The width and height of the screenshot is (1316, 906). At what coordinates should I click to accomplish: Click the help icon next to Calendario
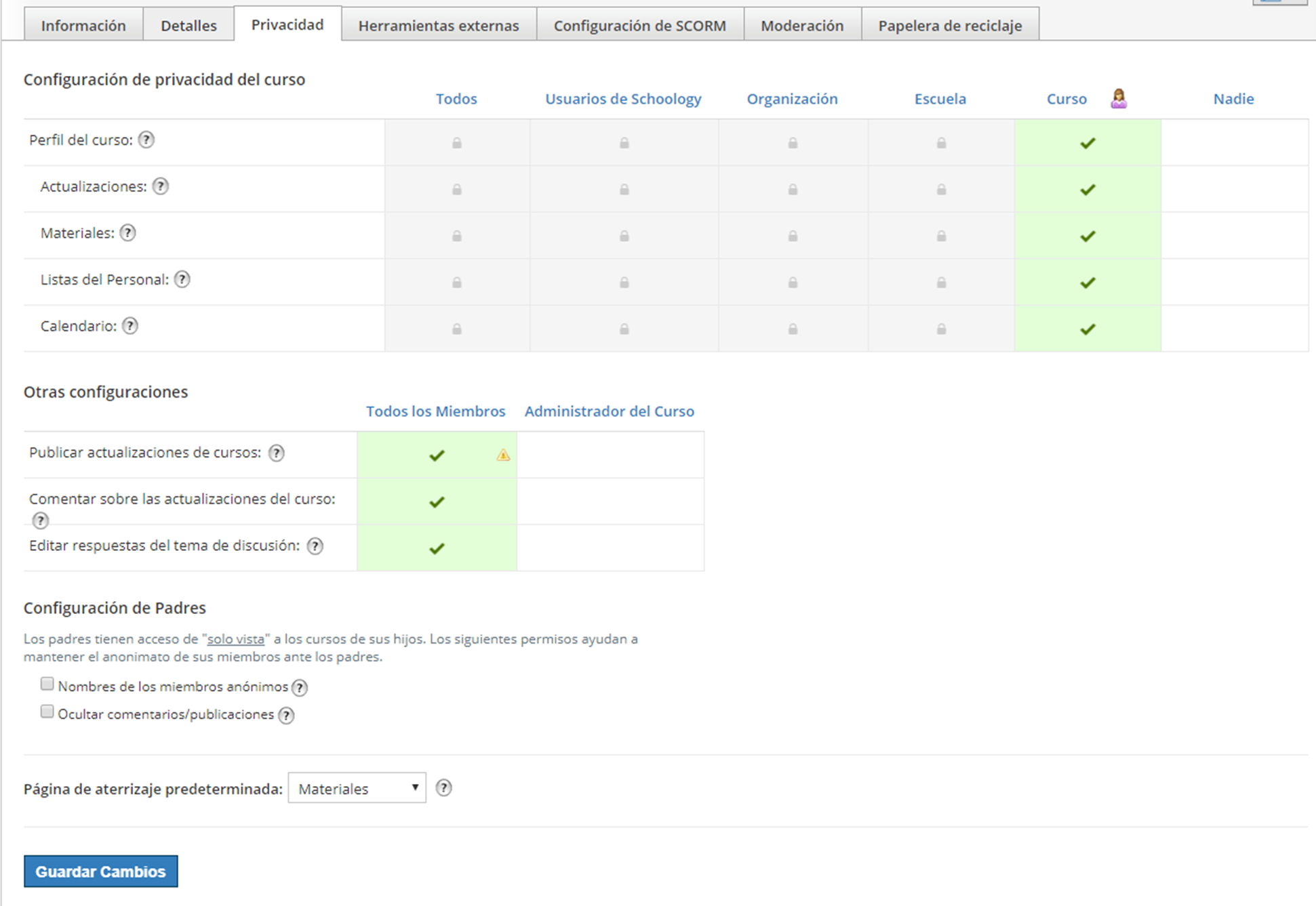click(131, 325)
